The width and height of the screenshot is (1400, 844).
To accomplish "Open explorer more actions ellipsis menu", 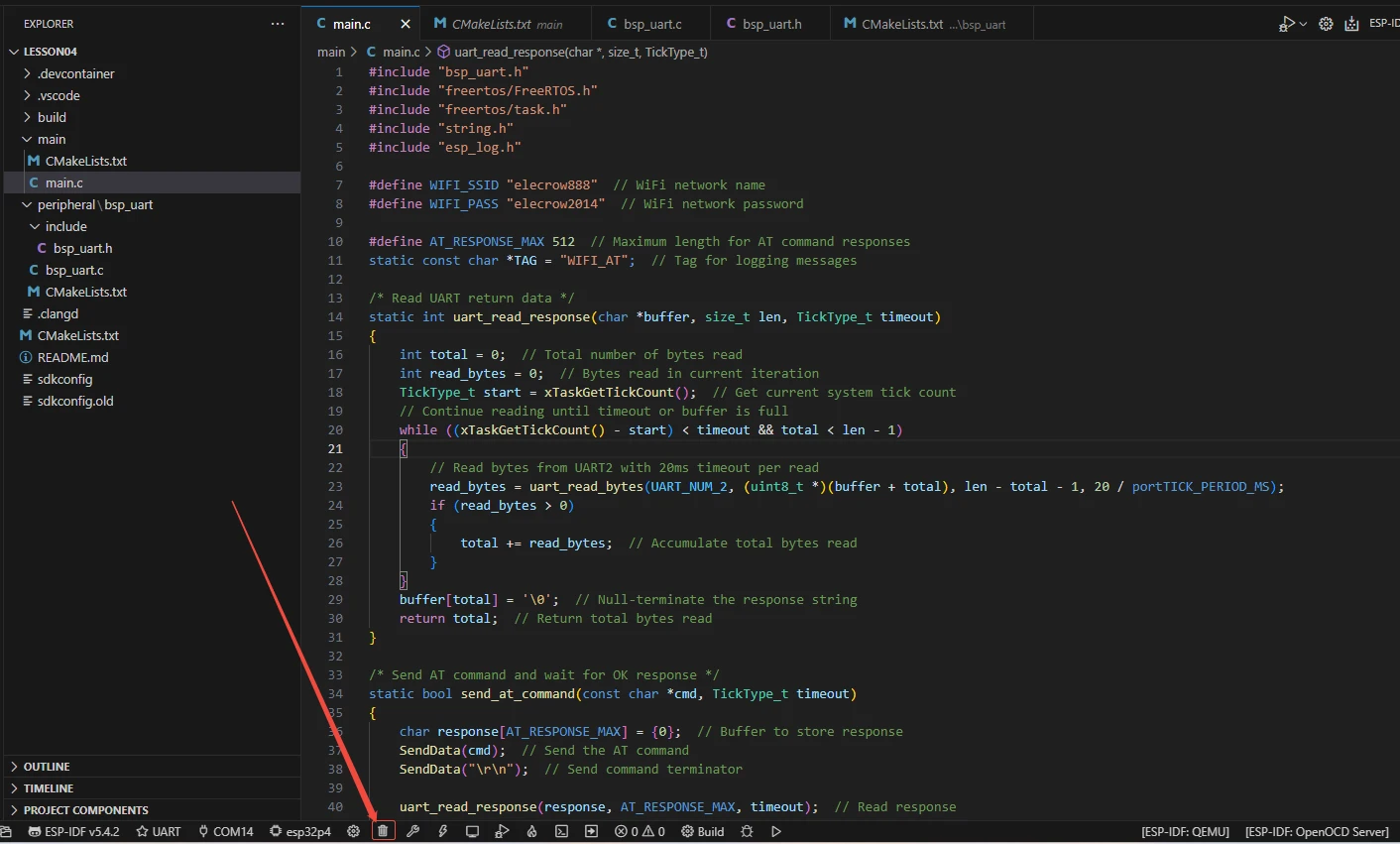I will point(278,24).
